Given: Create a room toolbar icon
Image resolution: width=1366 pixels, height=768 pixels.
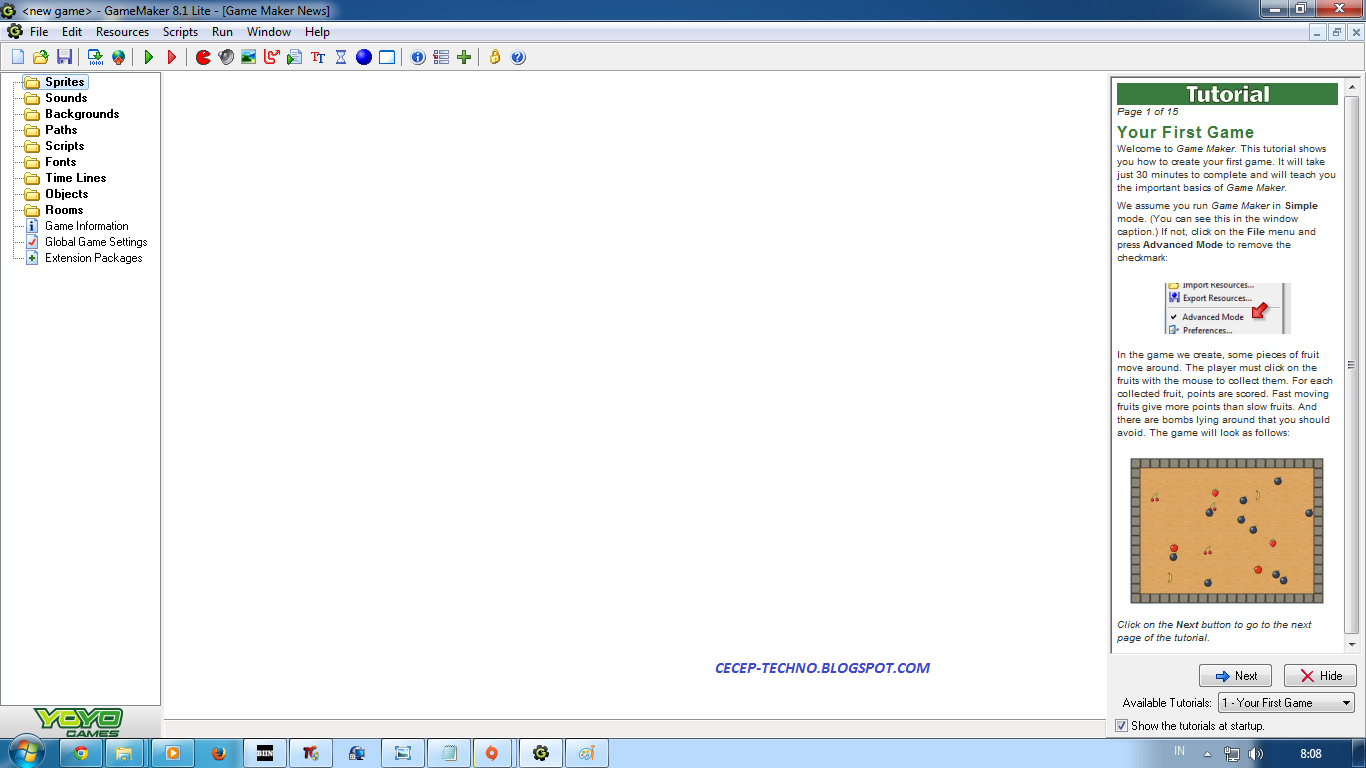Looking at the screenshot, I should [387, 57].
